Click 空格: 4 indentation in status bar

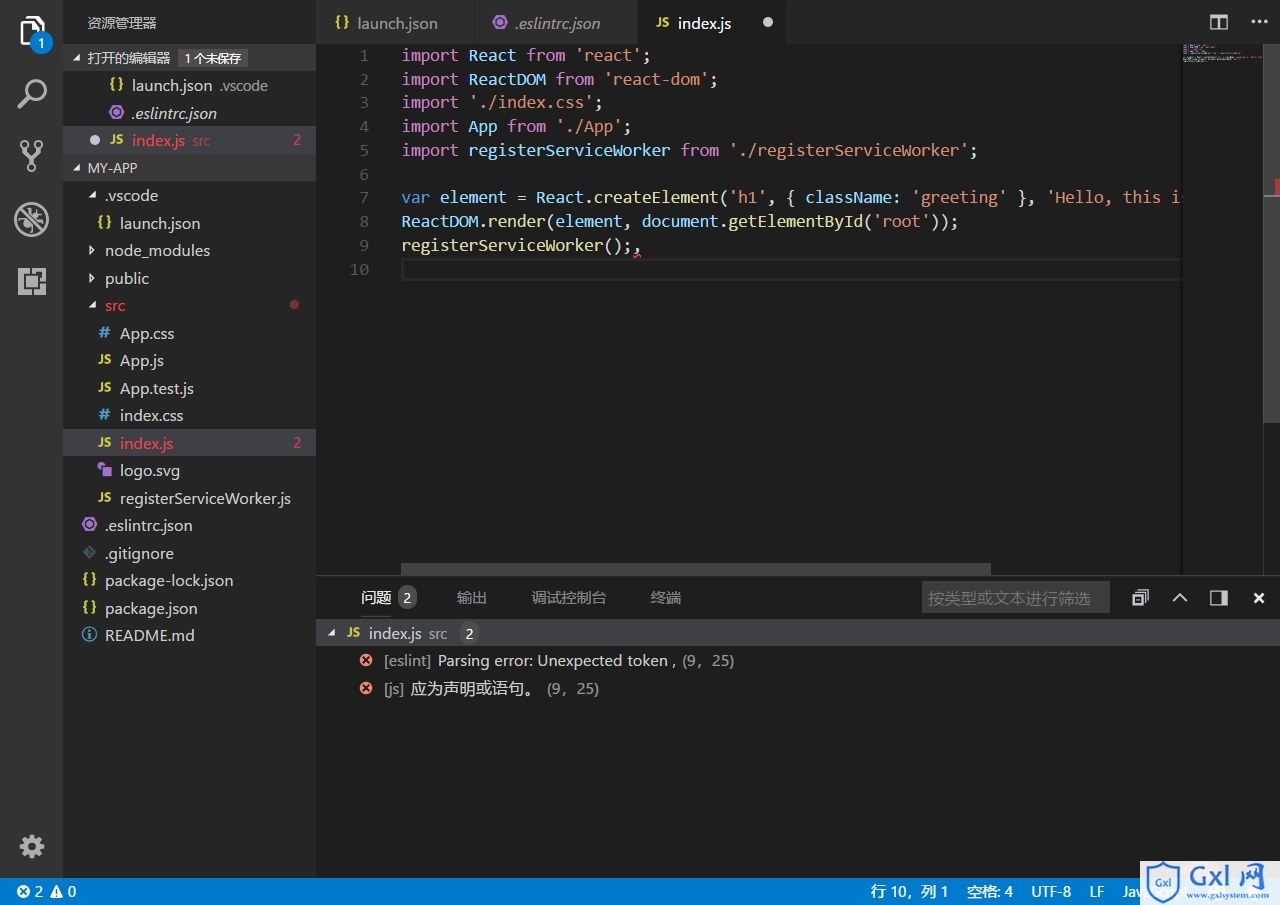[x=990, y=892]
